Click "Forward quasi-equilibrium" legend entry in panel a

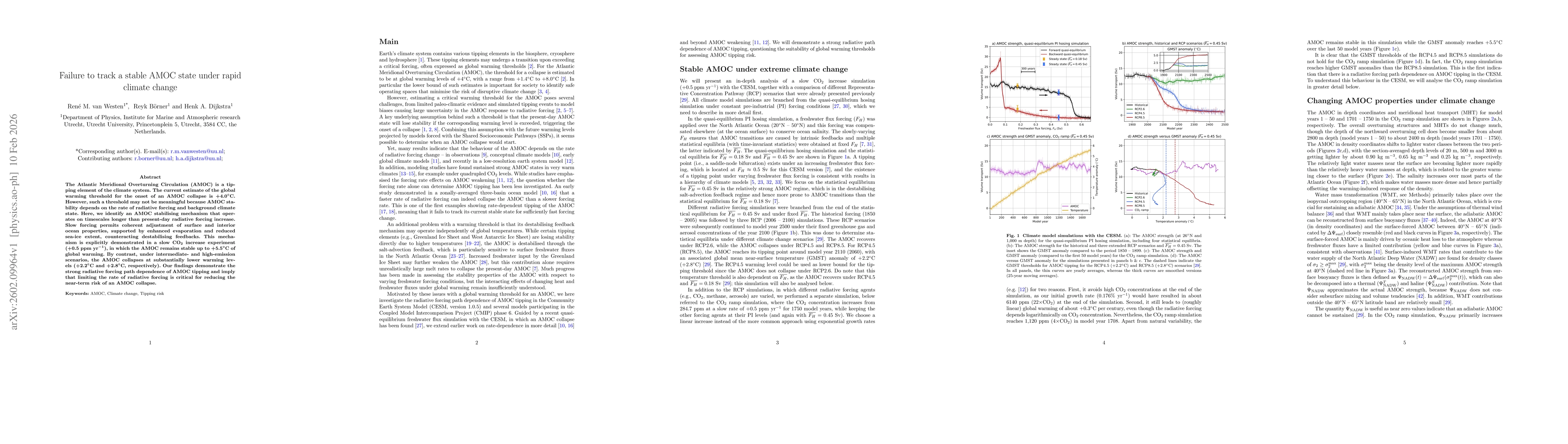pos(1063,50)
